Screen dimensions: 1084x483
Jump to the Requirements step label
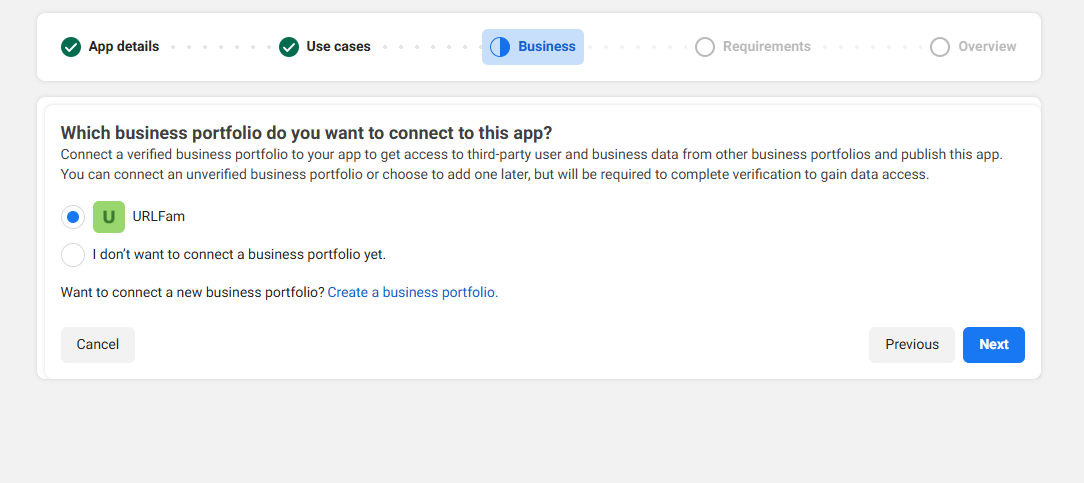pyautogui.click(x=767, y=47)
